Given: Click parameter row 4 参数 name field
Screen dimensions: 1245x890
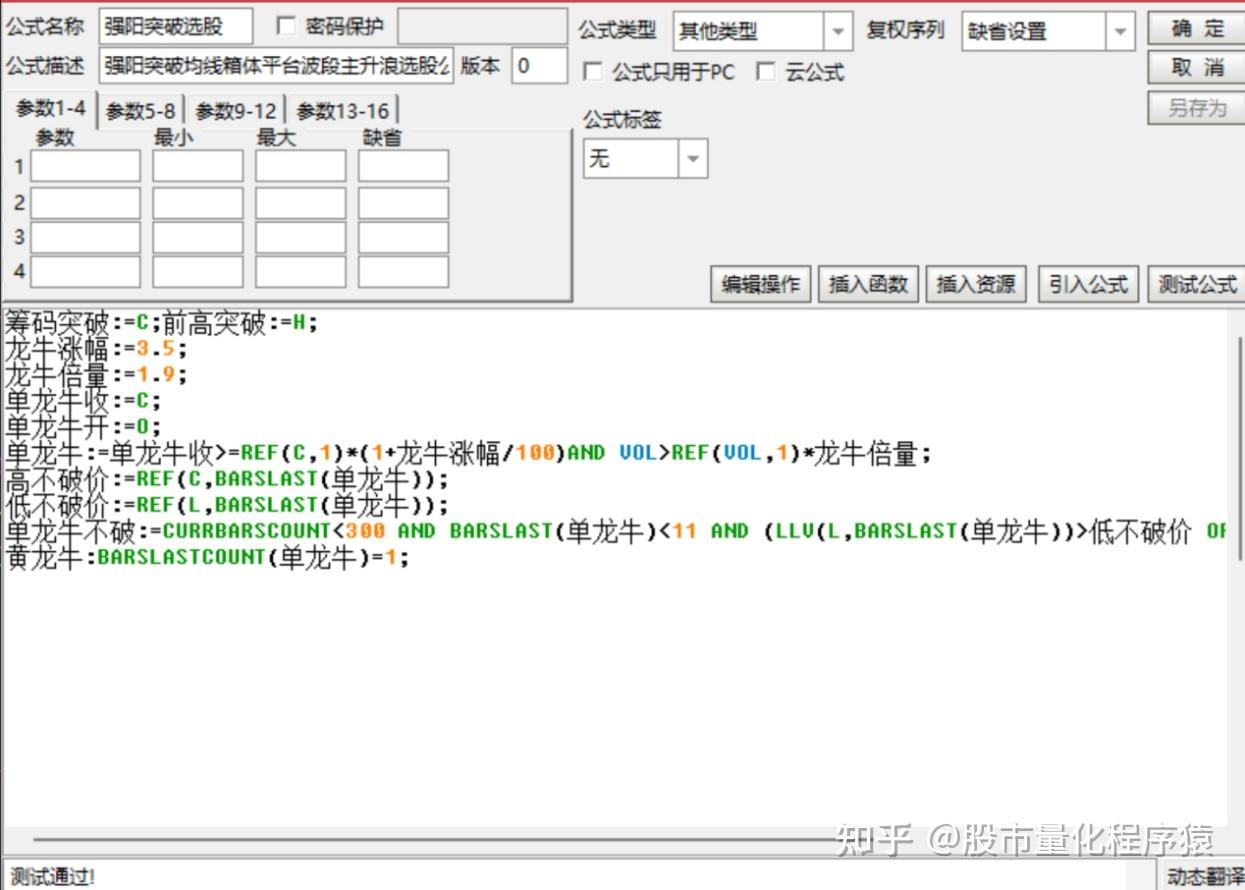Looking at the screenshot, I should click(85, 272).
